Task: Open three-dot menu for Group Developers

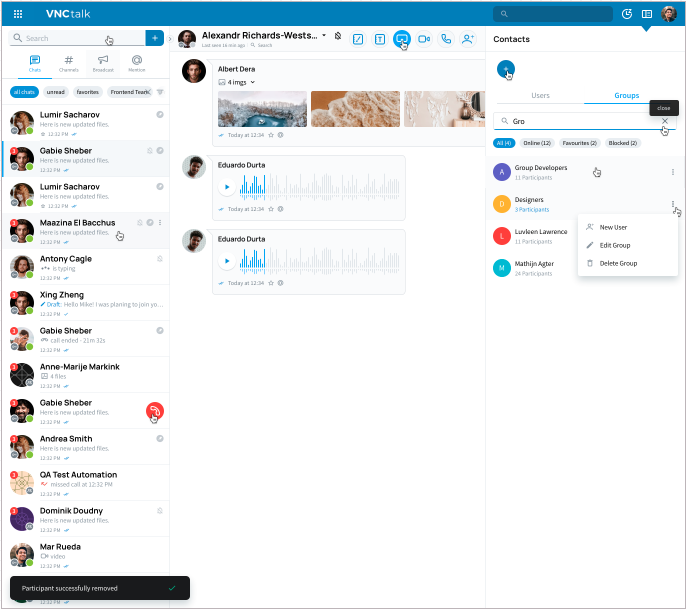Action: pos(672,172)
